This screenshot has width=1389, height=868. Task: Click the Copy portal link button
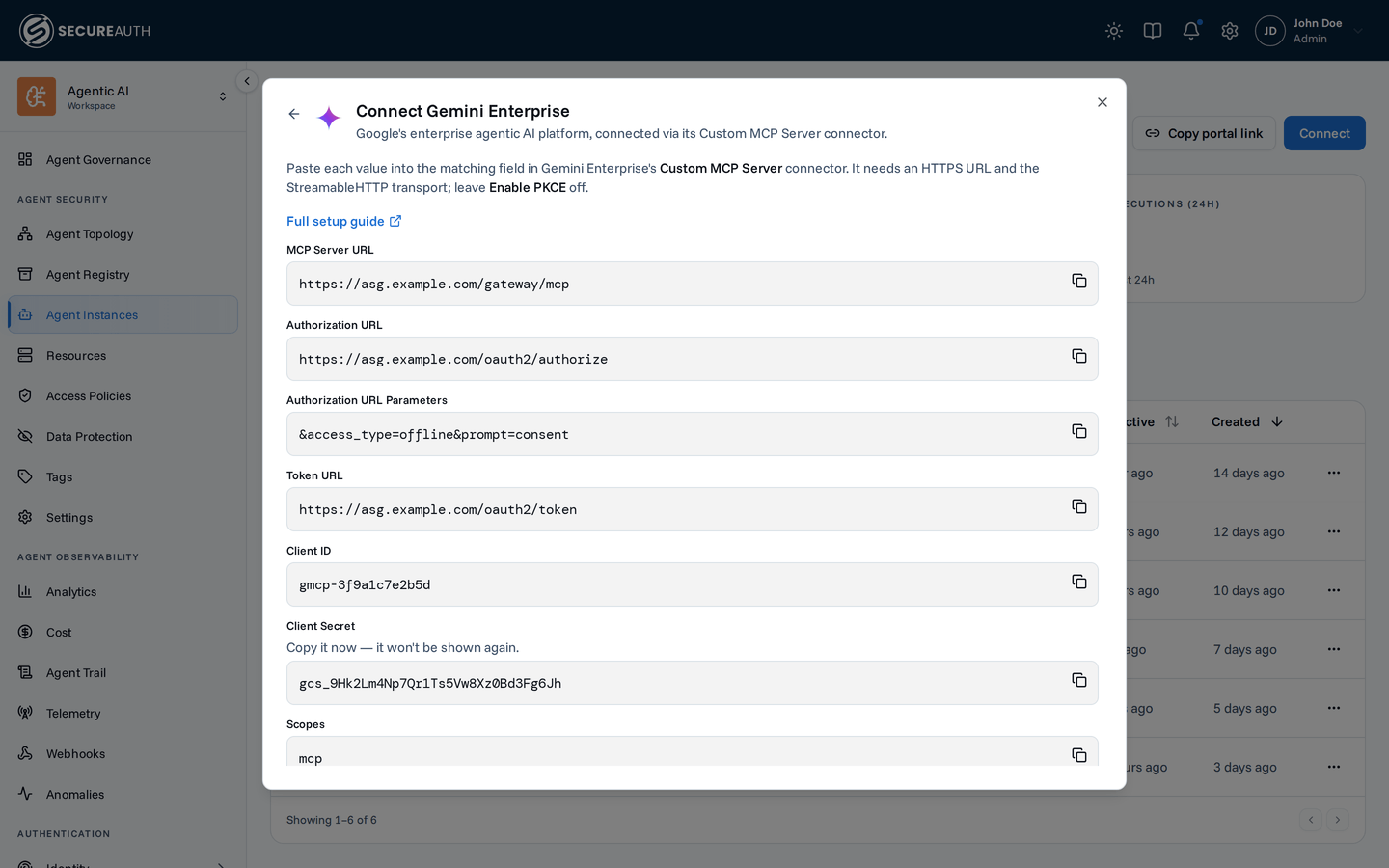(1204, 133)
